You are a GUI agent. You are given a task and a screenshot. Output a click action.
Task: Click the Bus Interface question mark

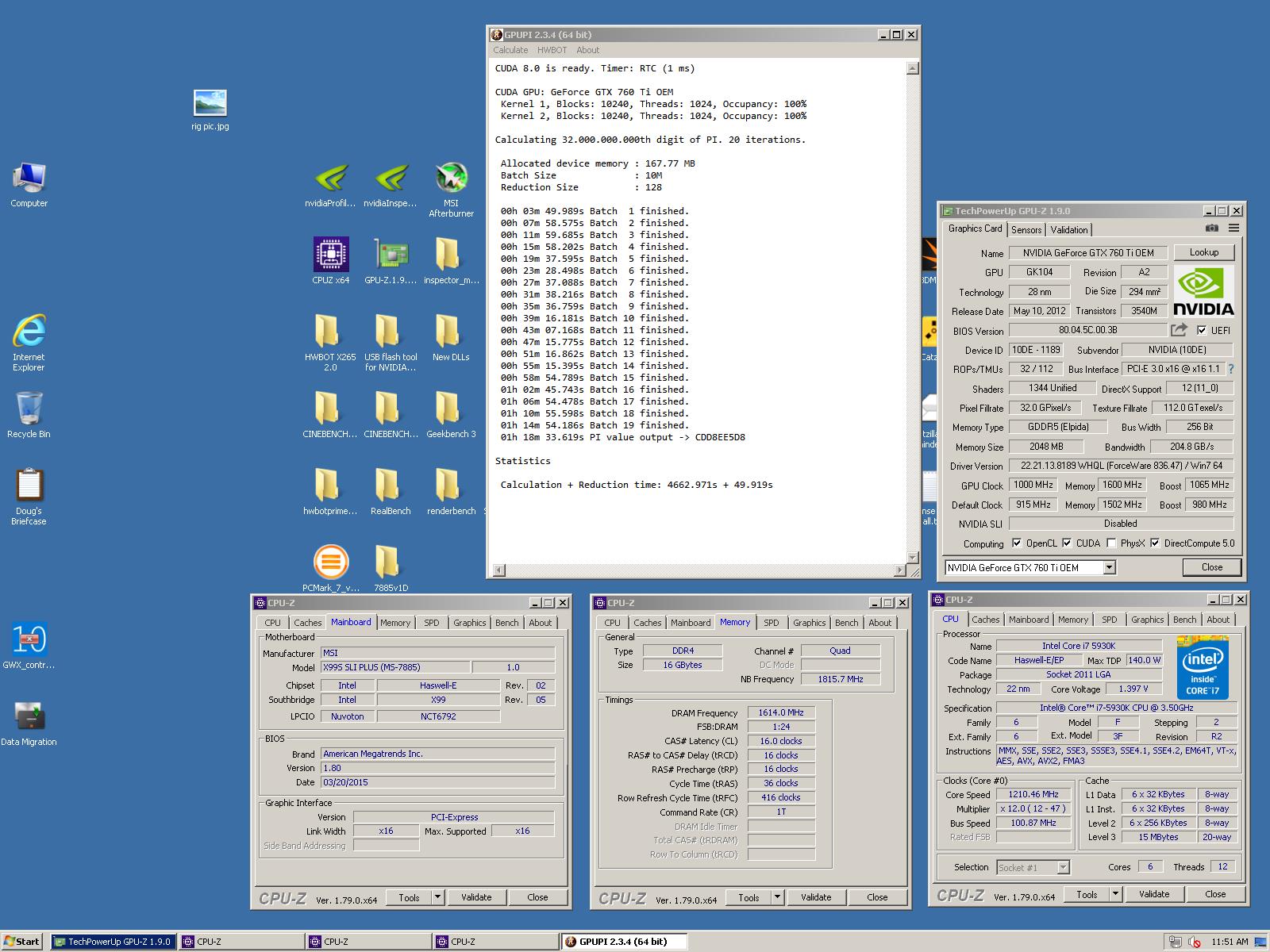pos(1231,369)
